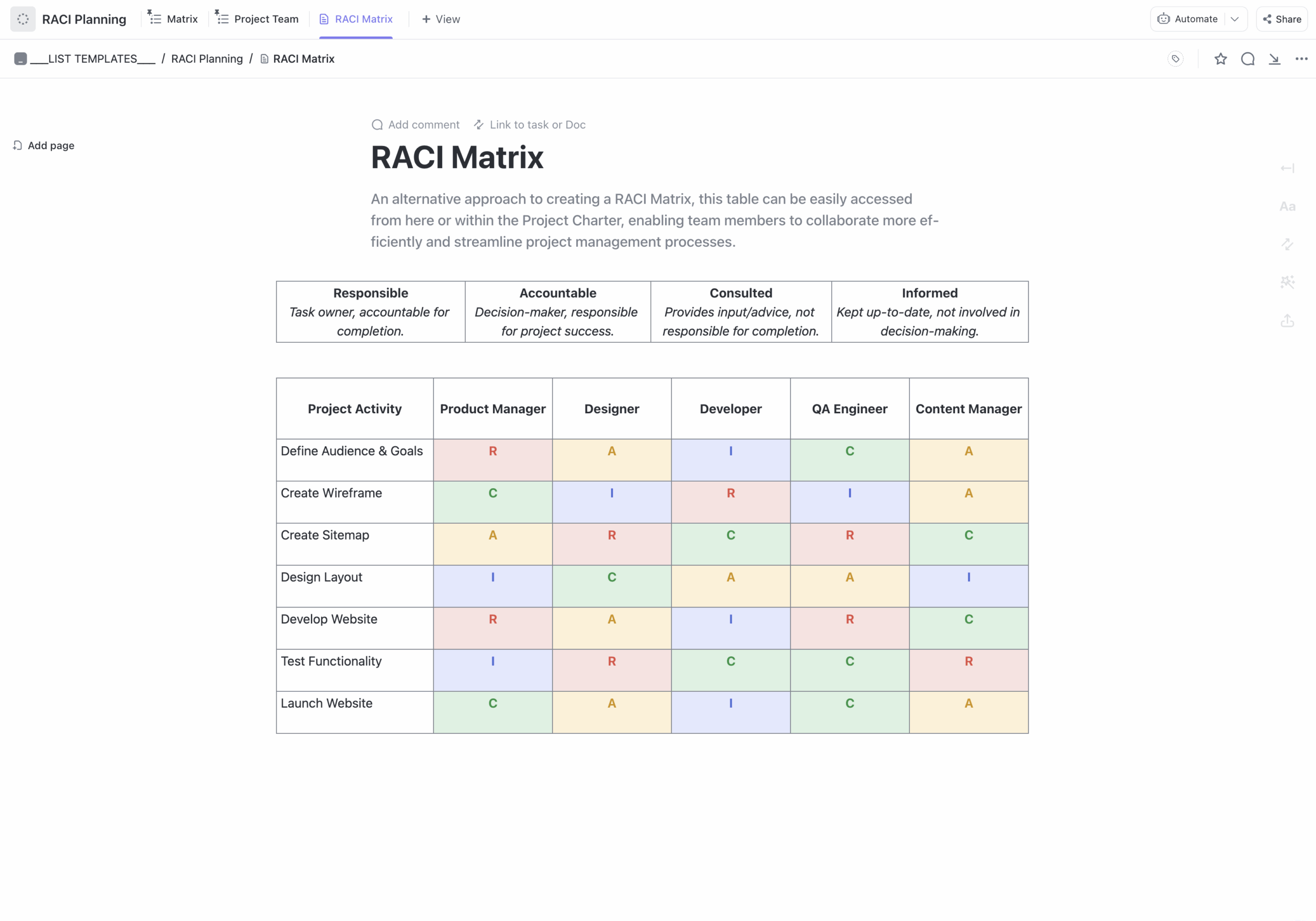Screen dimensions: 1316x921
Task: Click the Automate smiley icon
Action: 1163,19
